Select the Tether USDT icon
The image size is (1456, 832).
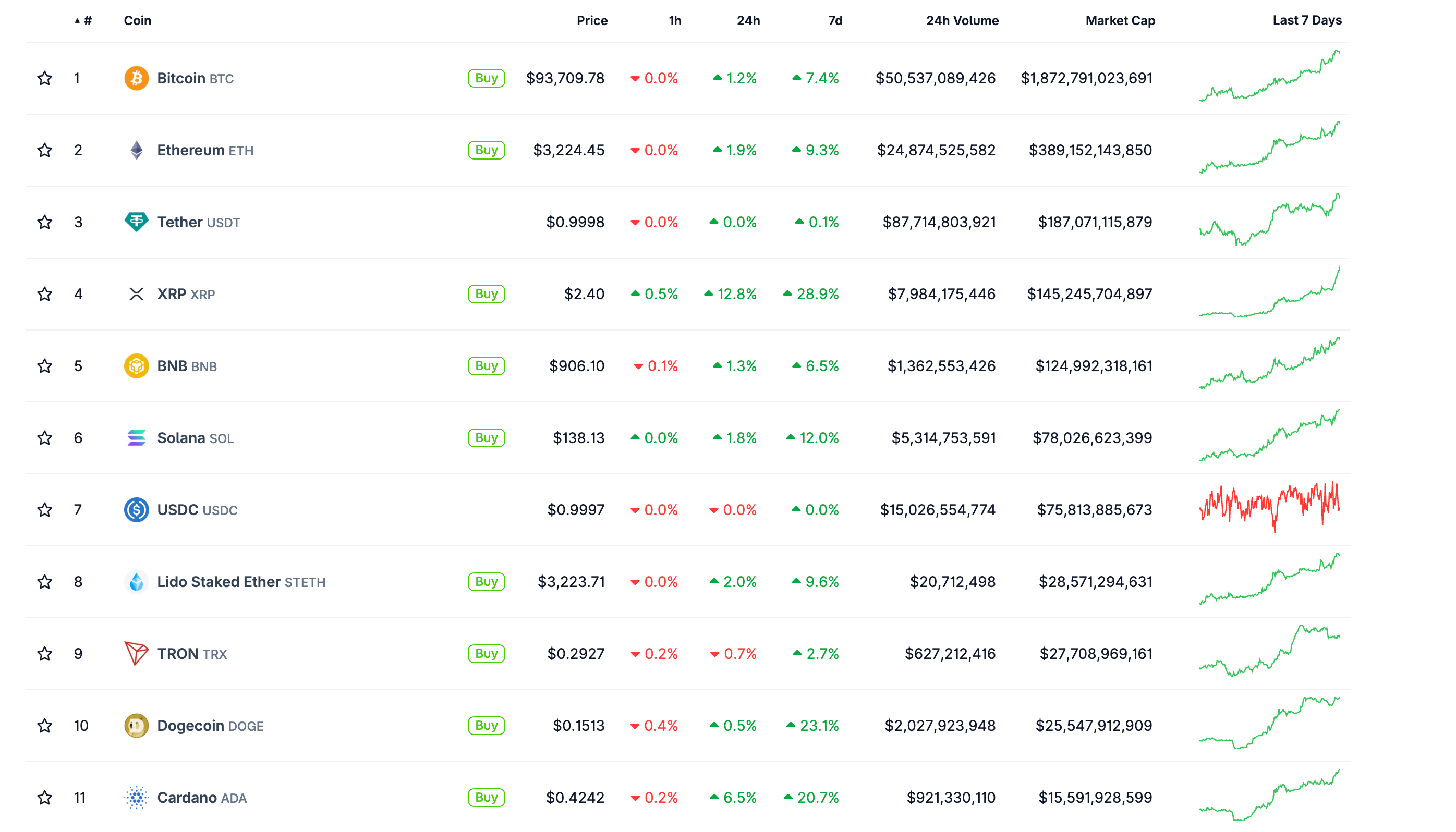(136, 222)
